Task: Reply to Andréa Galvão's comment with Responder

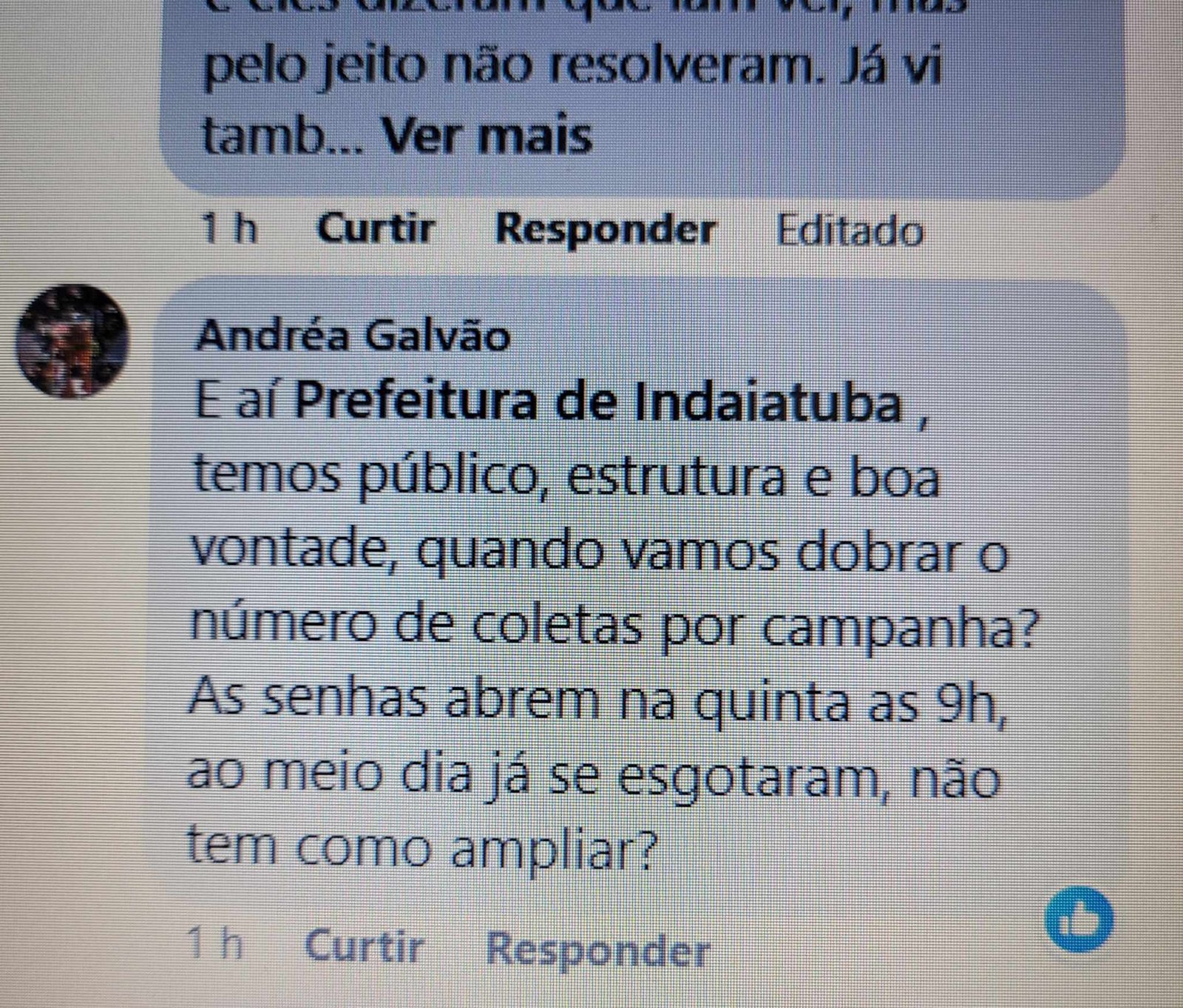Action: [x=597, y=949]
